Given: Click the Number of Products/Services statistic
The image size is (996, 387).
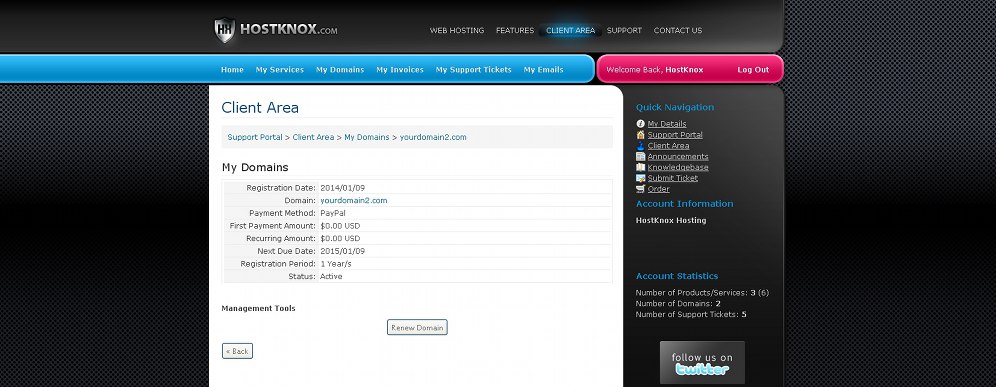Looking at the screenshot, I should [702, 293].
